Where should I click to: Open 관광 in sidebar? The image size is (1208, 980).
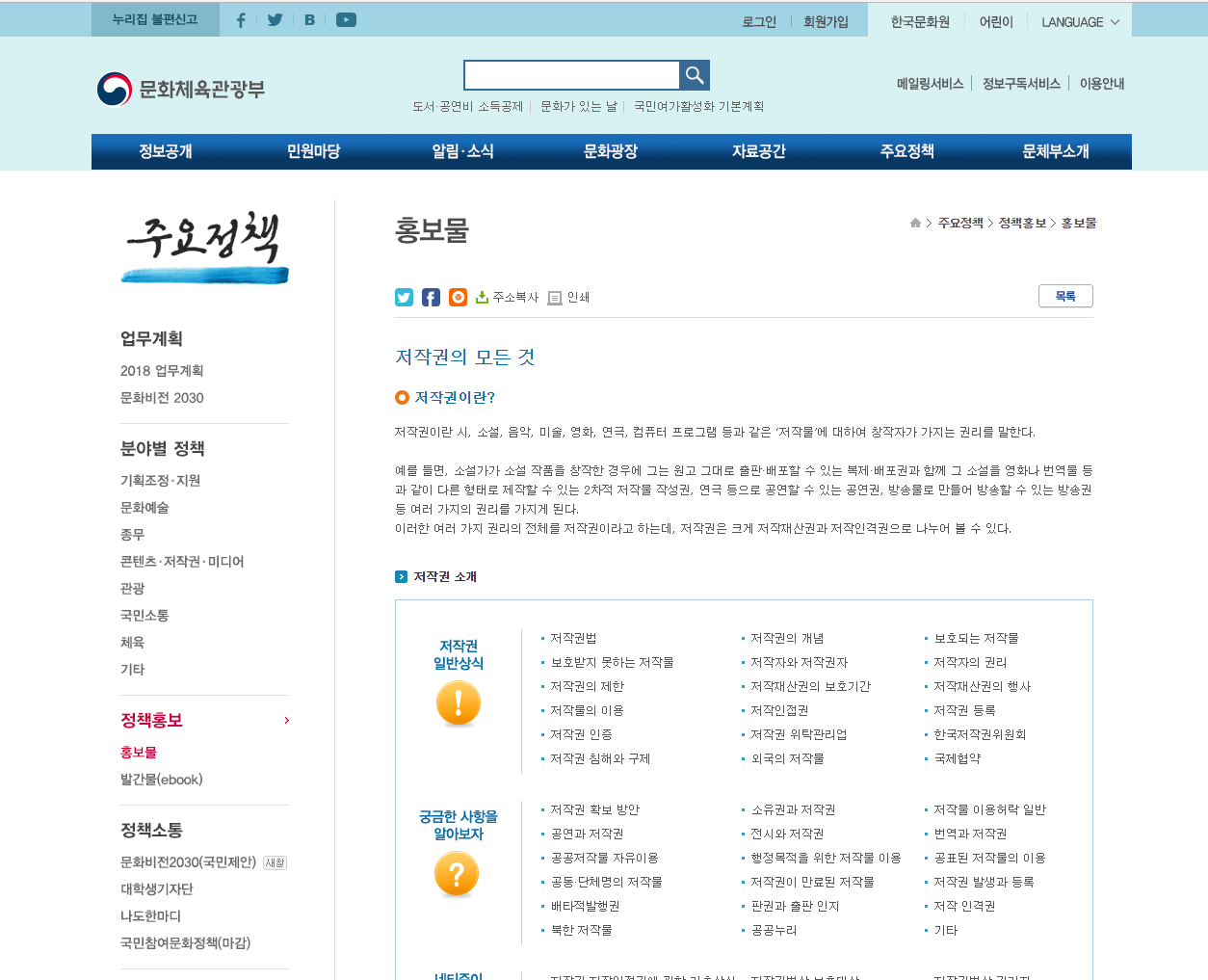[x=132, y=589]
